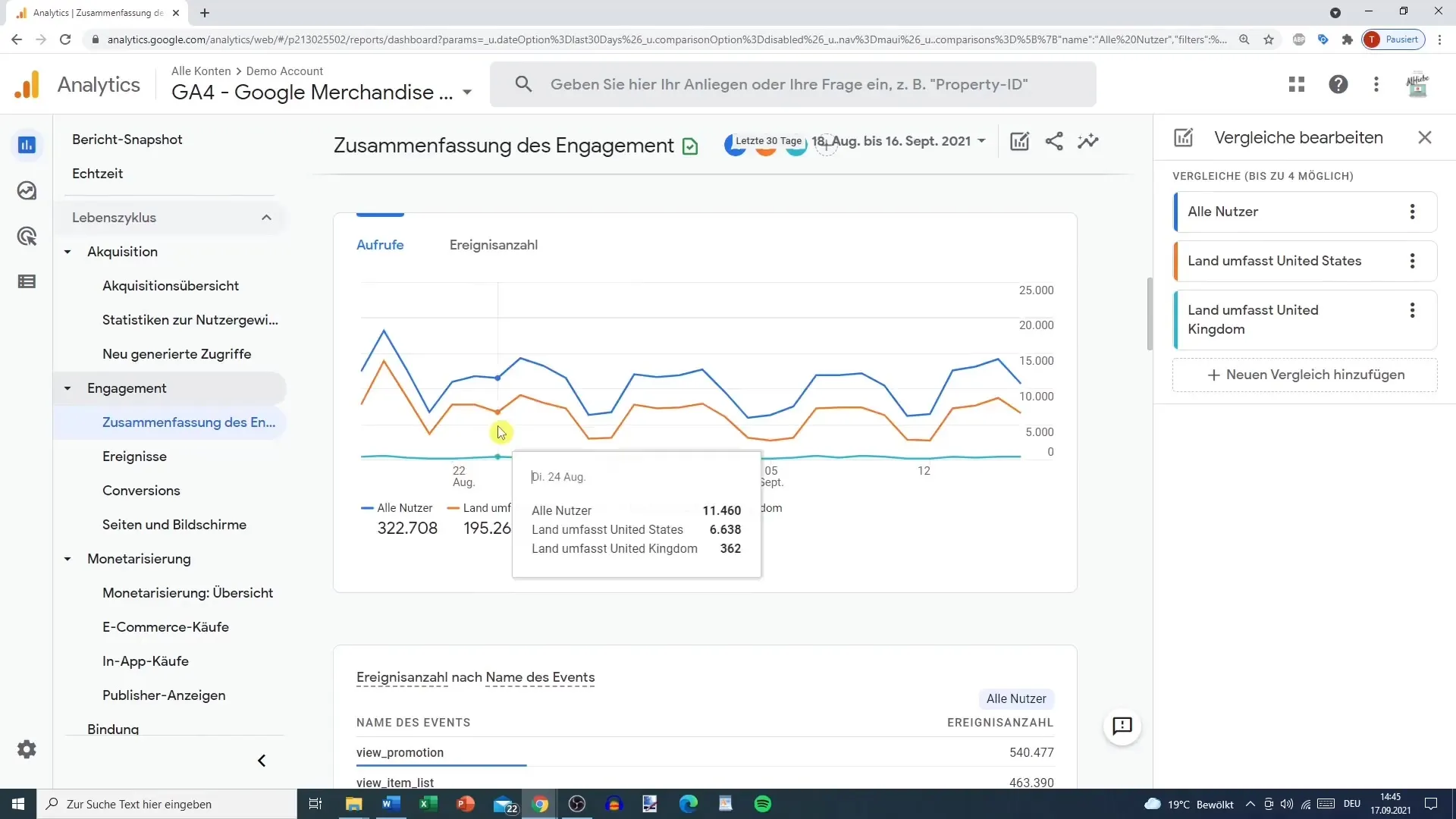Open the three-dot menu in Analytics header

[x=1376, y=84]
